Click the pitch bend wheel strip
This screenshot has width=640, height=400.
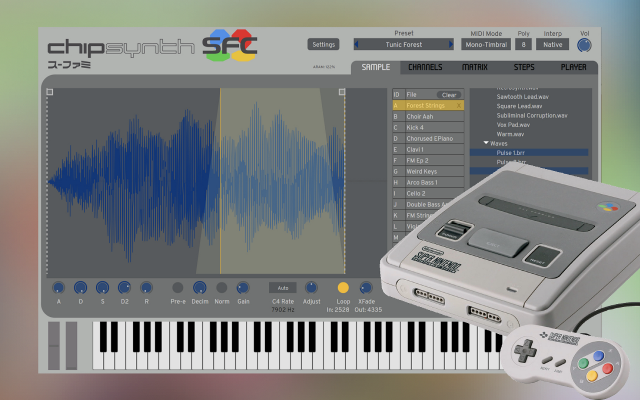tap(54, 346)
